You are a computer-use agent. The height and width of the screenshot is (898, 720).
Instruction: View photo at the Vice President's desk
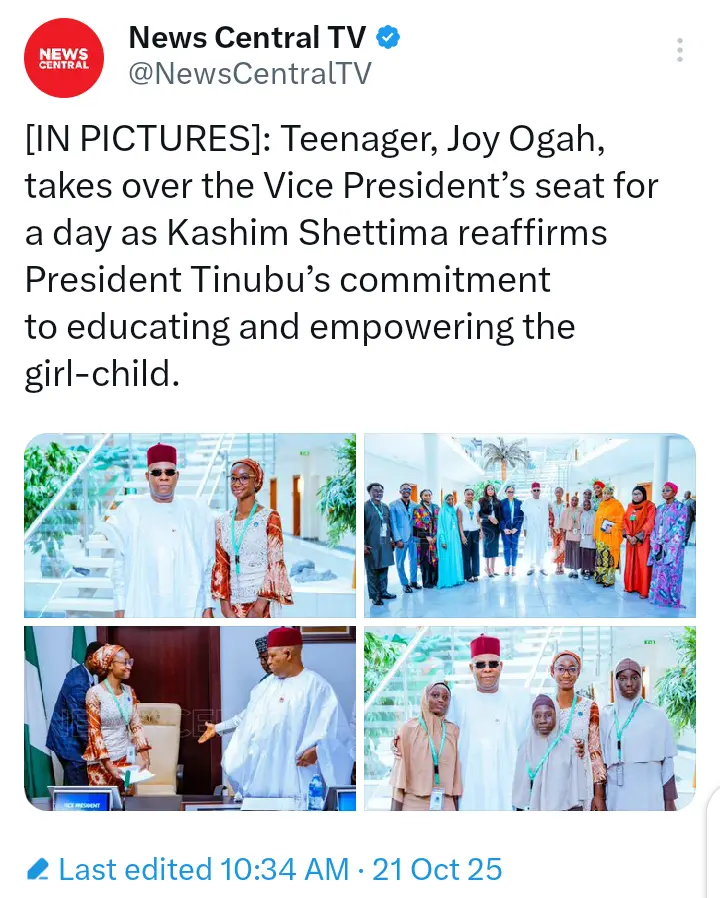point(190,718)
